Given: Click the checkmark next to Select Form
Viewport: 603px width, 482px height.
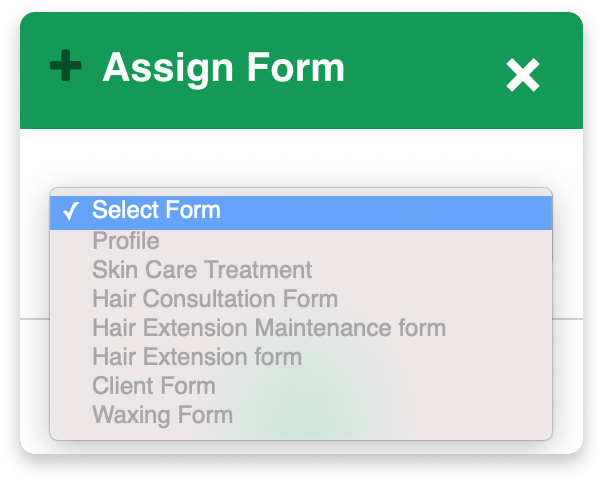Looking at the screenshot, I should pyautogui.click(x=71, y=212).
